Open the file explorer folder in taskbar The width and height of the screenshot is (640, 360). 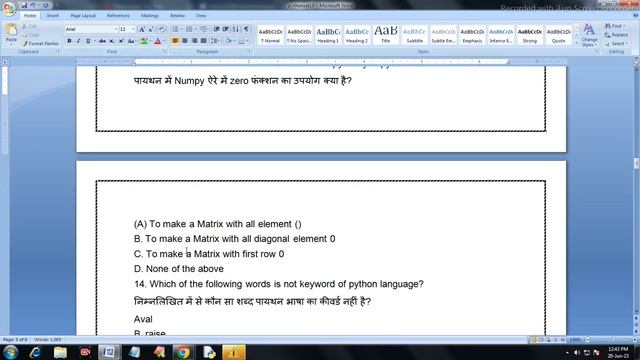click(x=60, y=352)
